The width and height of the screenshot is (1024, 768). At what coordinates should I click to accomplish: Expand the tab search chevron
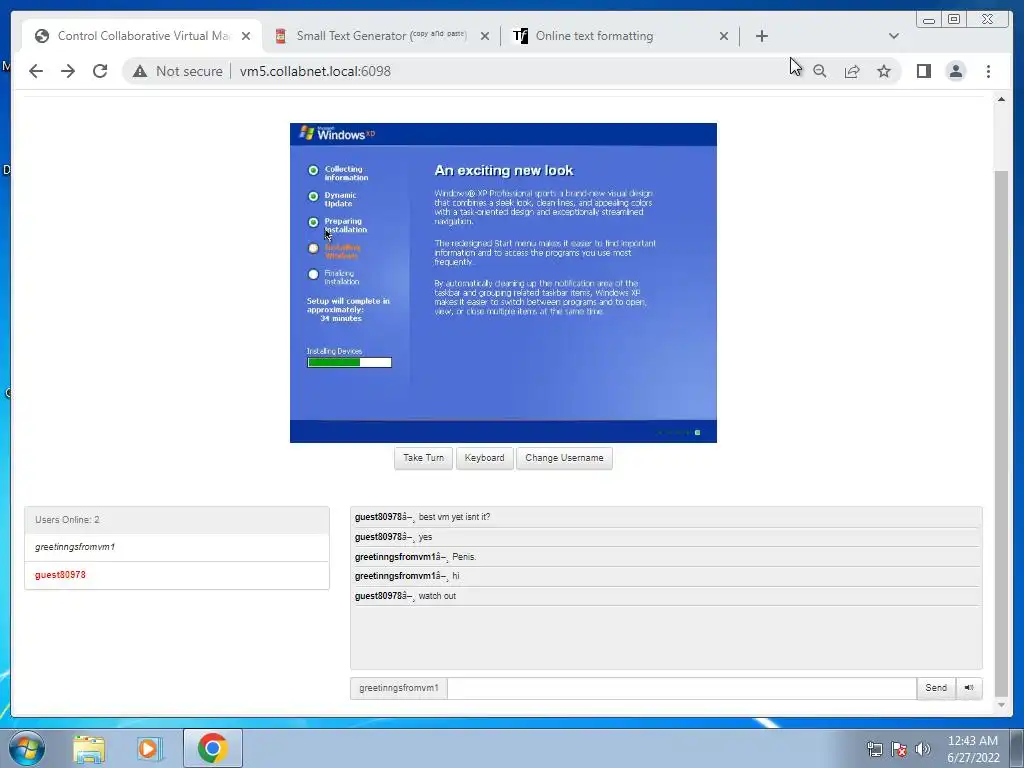pyautogui.click(x=893, y=36)
